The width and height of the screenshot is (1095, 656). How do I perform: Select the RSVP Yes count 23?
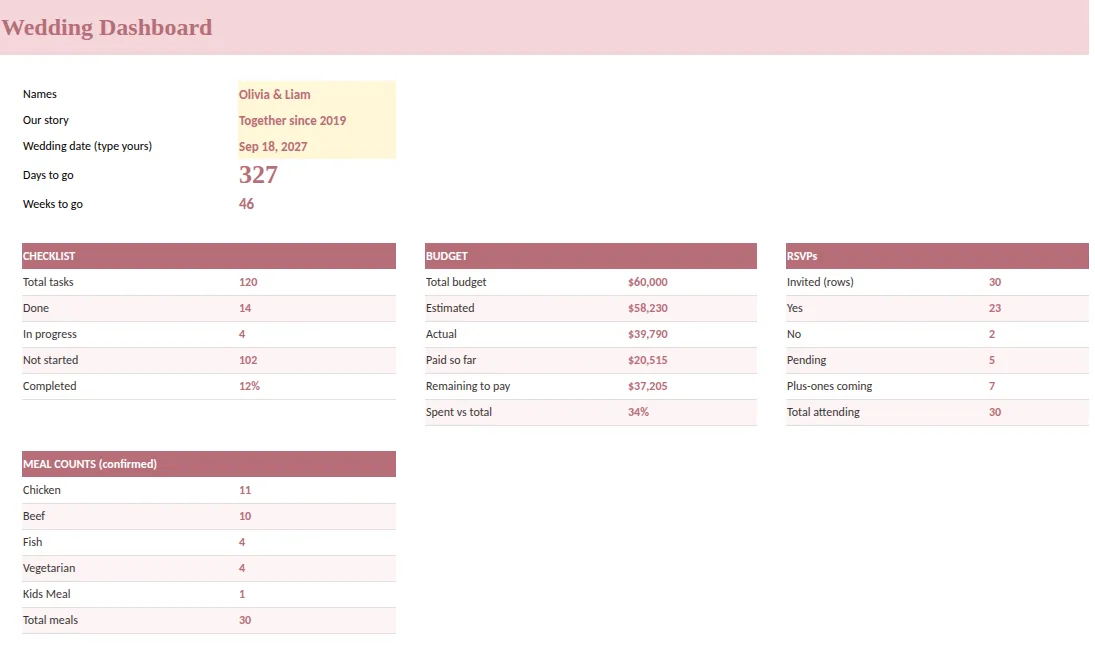click(x=995, y=308)
